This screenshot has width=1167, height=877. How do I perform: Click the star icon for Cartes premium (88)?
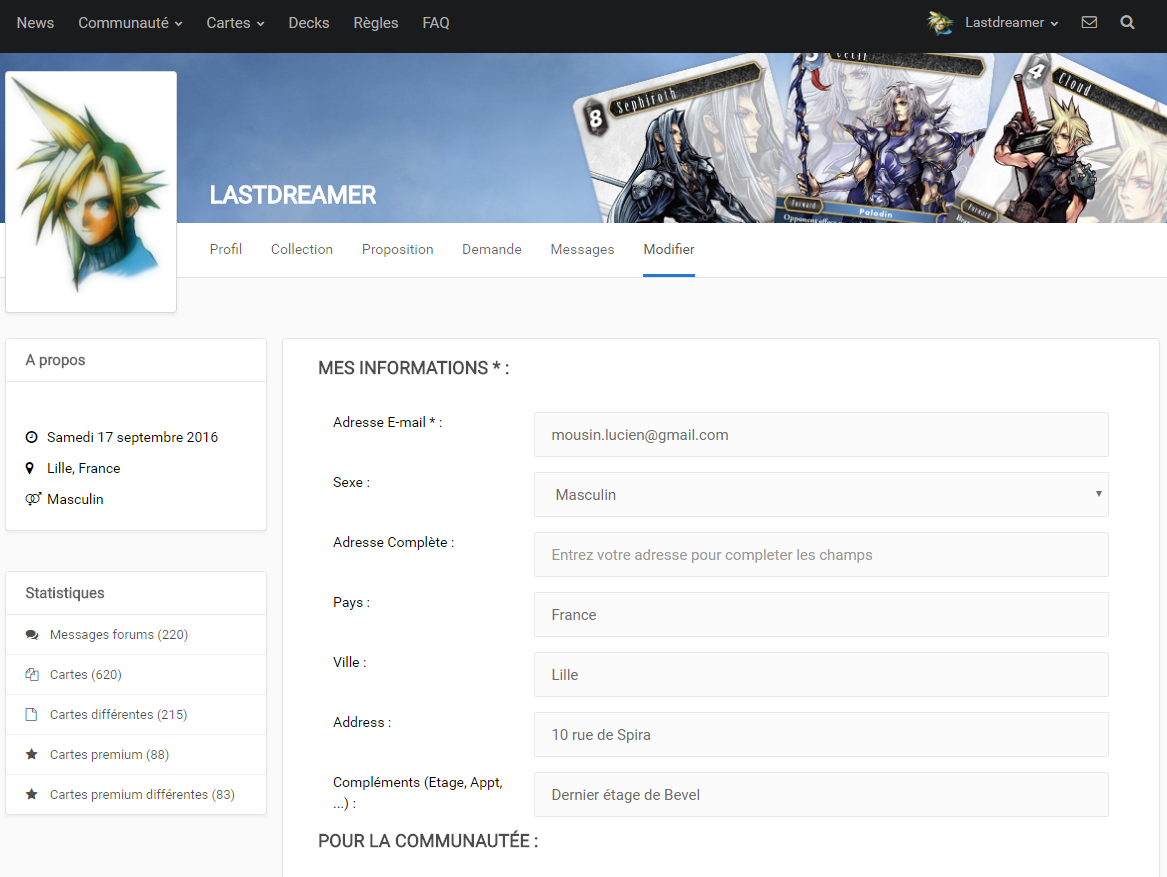(x=31, y=754)
